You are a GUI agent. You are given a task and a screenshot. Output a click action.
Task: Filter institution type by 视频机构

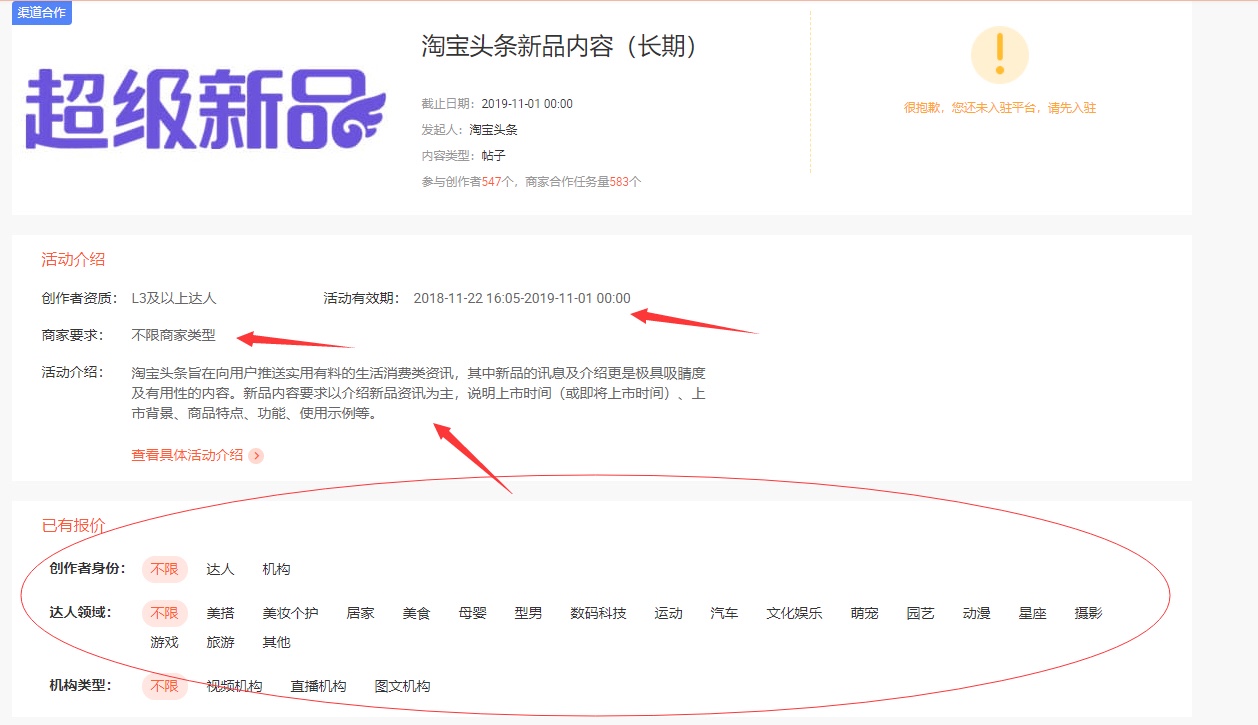(x=234, y=686)
